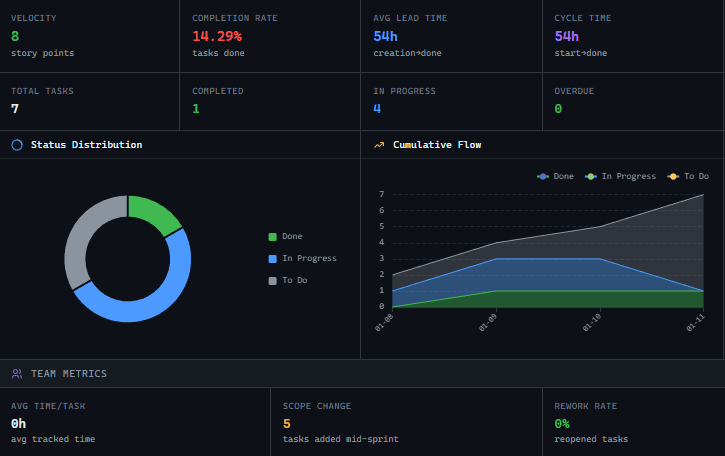Open the Velocity metric card

click(90, 36)
